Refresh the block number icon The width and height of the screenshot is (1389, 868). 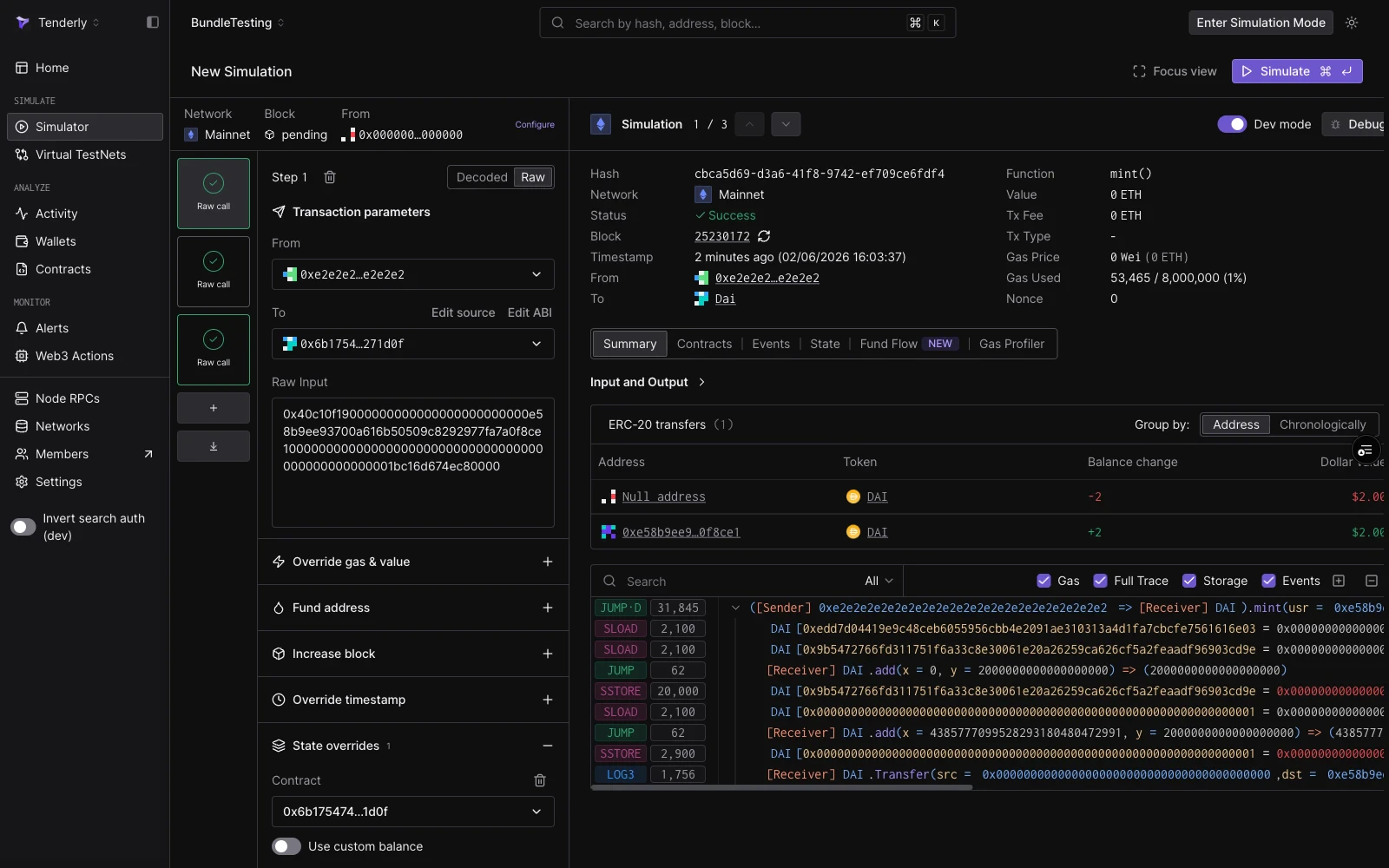[764, 236]
